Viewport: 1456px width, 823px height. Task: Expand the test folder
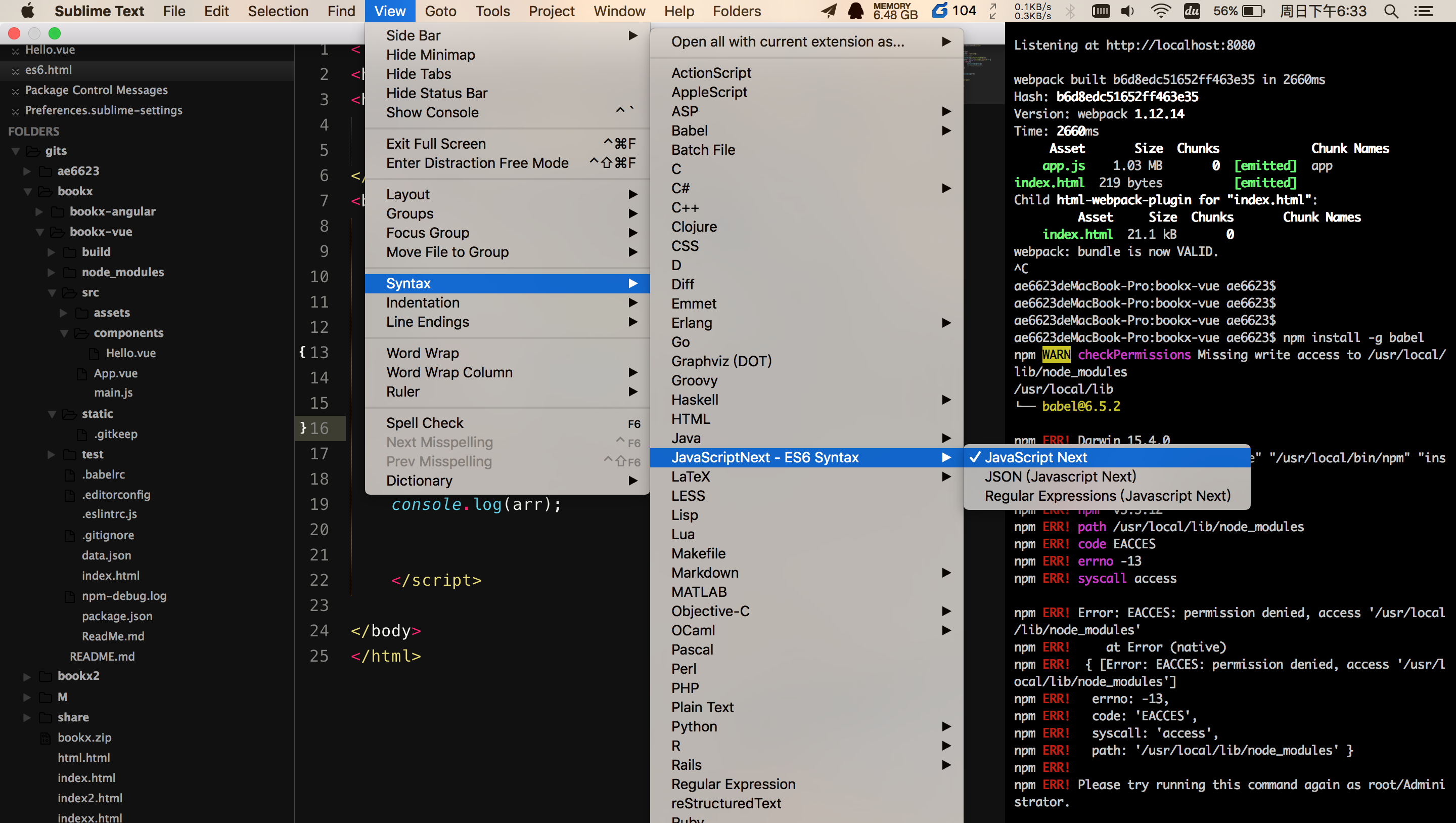(x=52, y=455)
